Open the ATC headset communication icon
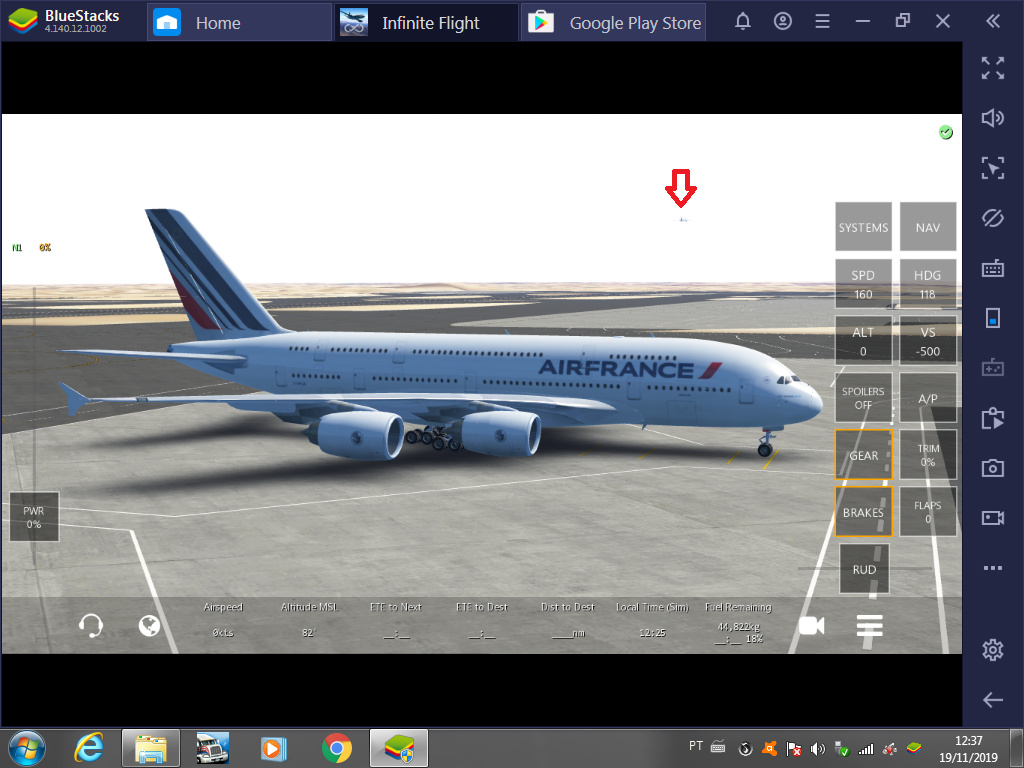Viewport: 1024px width, 768px height. pyautogui.click(x=91, y=626)
